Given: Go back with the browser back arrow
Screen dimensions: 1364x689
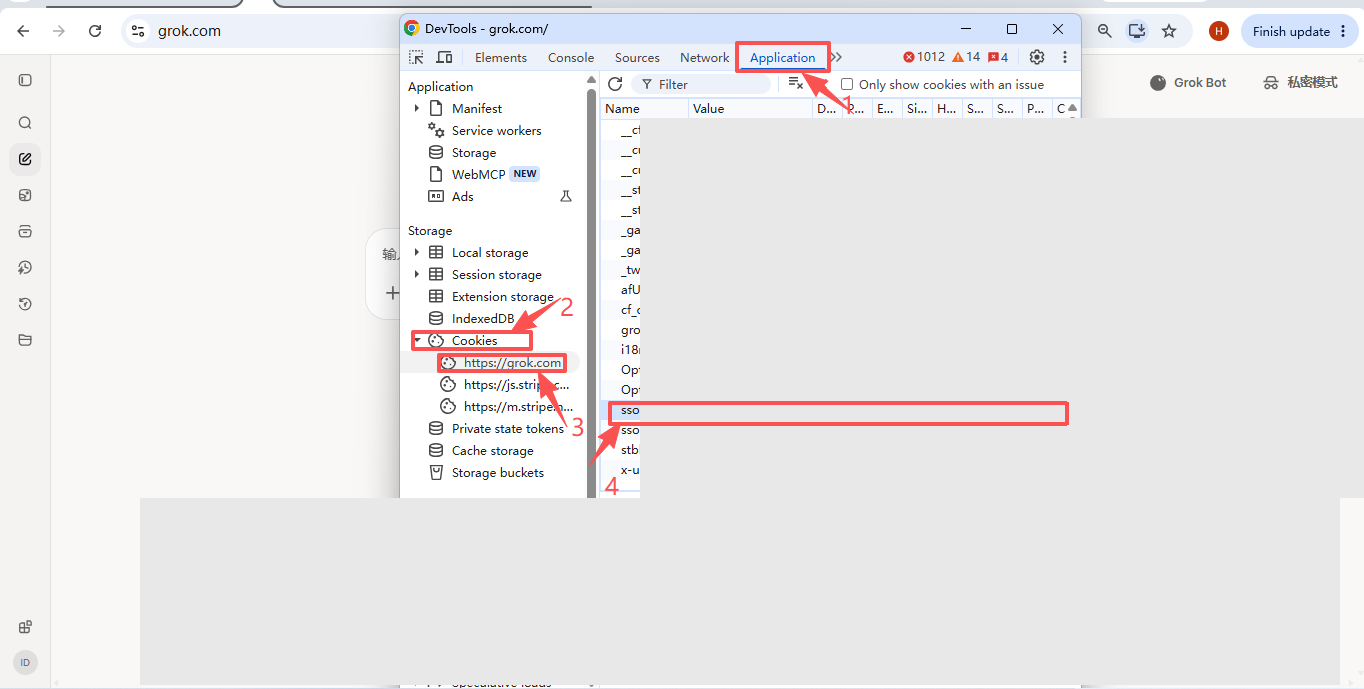Looking at the screenshot, I should (x=23, y=31).
